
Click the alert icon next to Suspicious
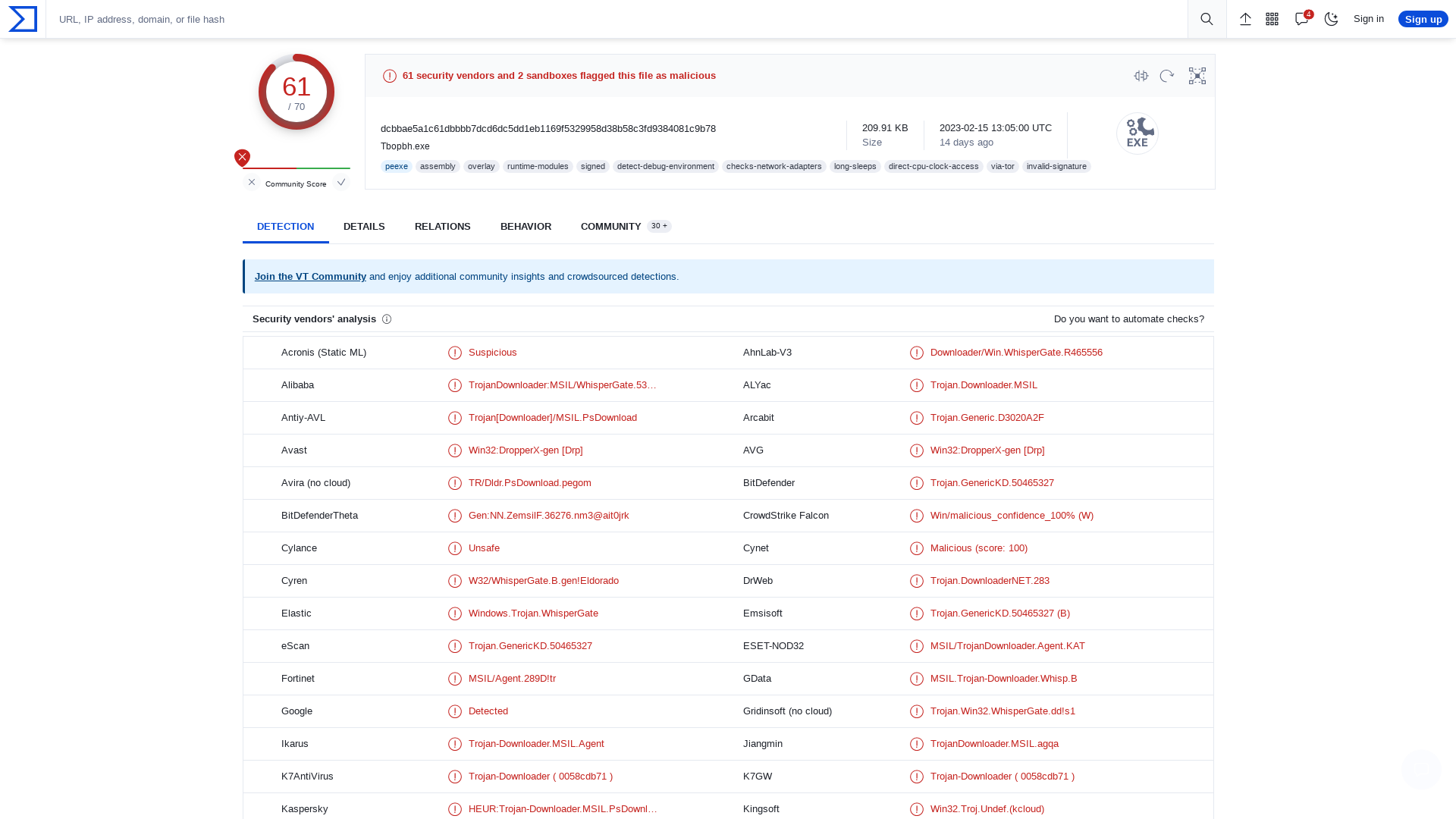coord(455,353)
